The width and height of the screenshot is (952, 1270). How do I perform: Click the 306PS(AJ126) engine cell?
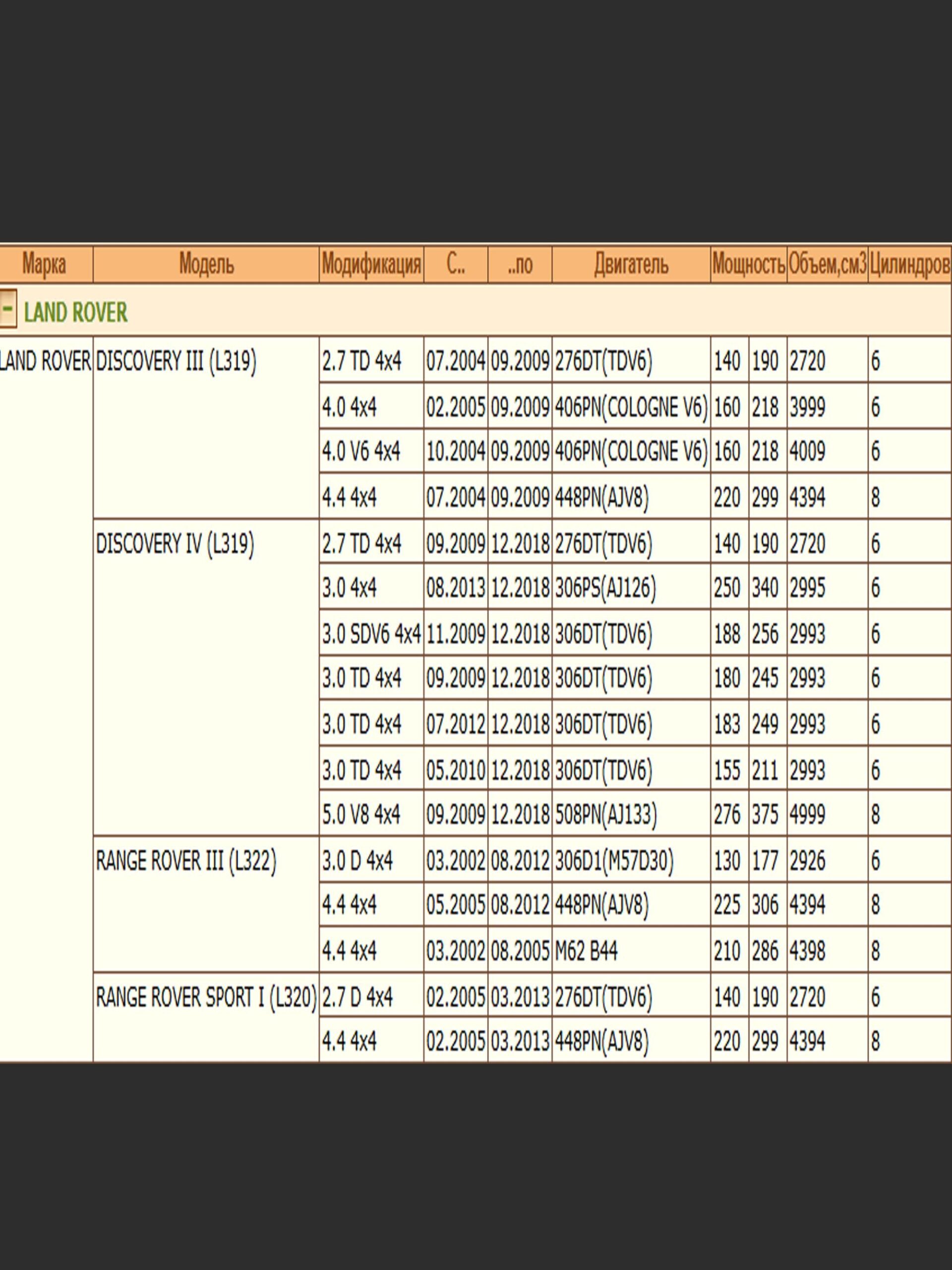[x=605, y=588]
